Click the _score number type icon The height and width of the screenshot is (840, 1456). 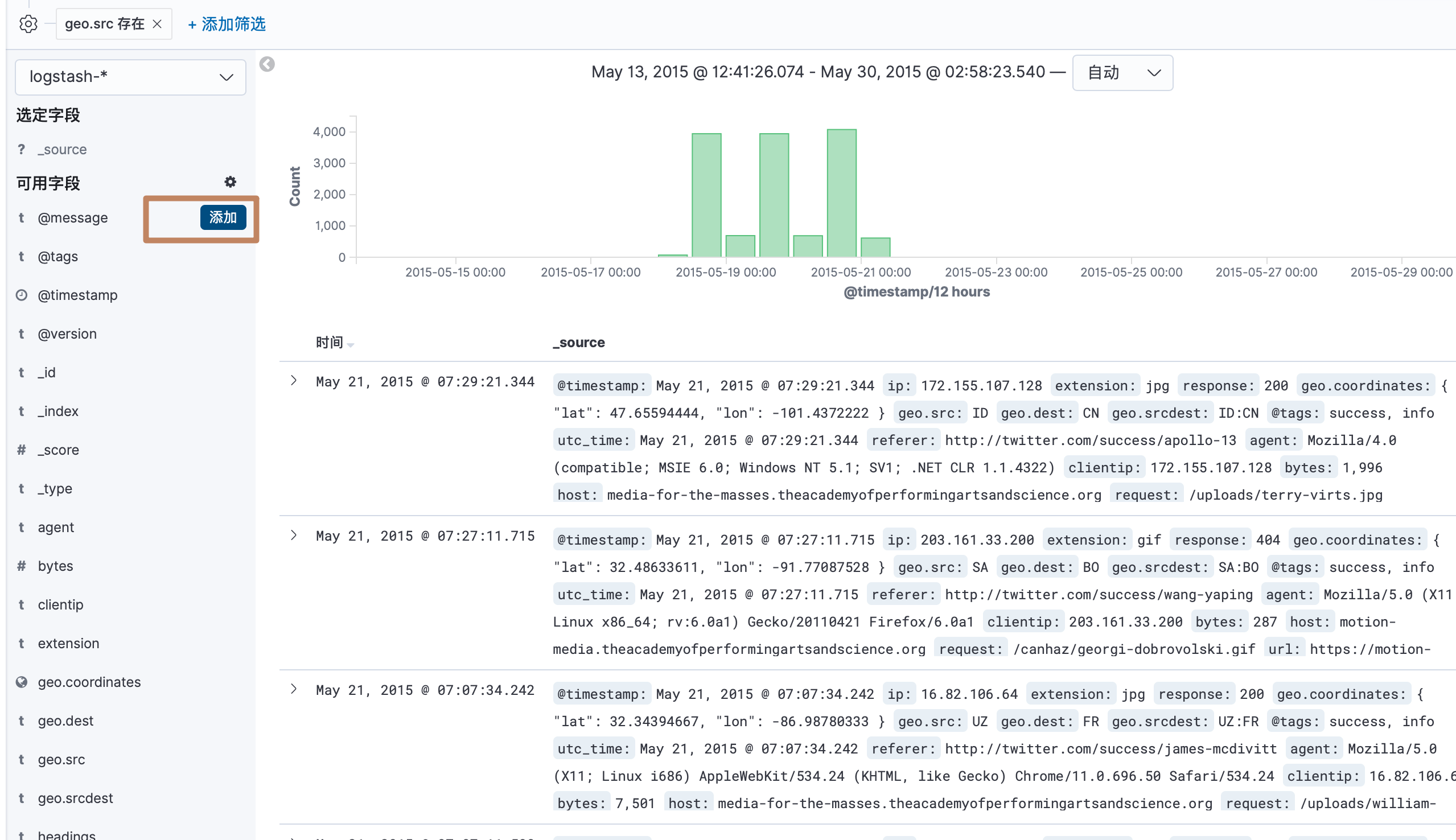[21, 450]
